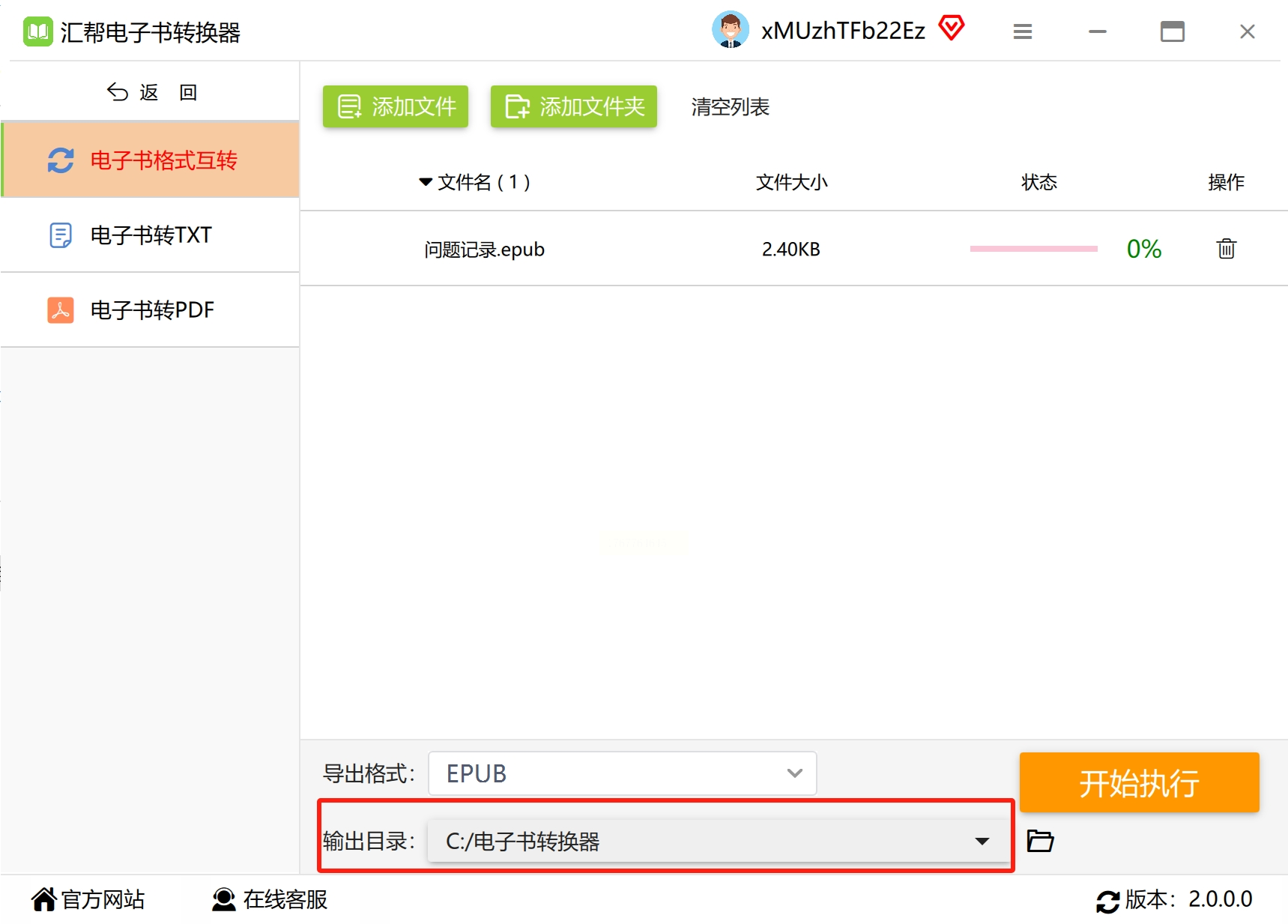
Task: Switch to 电子书转PDF tab
Action: (x=151, y=310)
